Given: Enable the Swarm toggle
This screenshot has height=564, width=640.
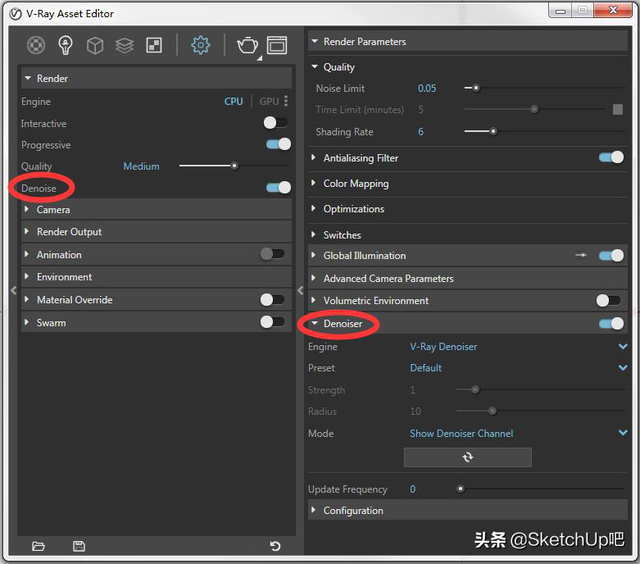Looking at the screenshot, I should pyautogui.click(x=272, y=322).
